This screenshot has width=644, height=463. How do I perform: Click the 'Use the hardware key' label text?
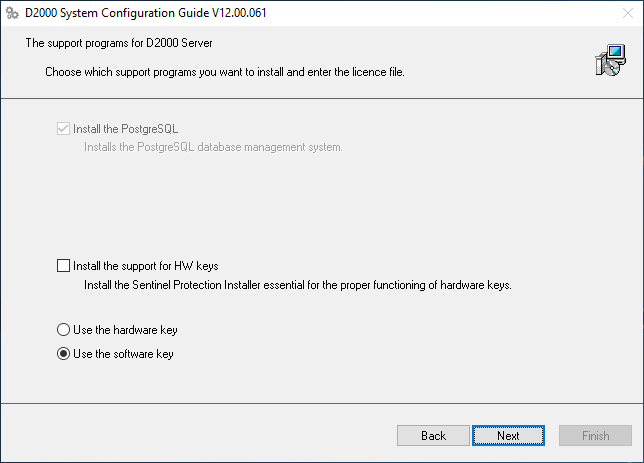point(125,330)
